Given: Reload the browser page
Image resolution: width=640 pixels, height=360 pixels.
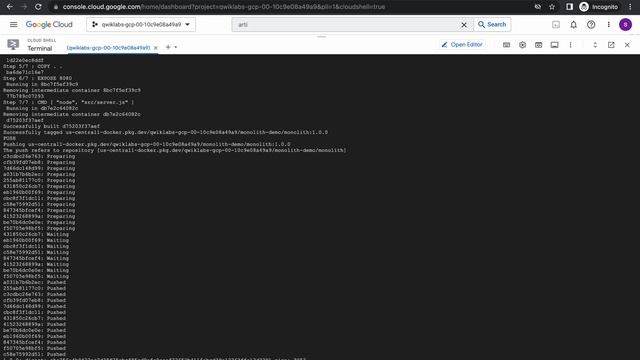Looking at the screenshot, I should tap(38, 7).
